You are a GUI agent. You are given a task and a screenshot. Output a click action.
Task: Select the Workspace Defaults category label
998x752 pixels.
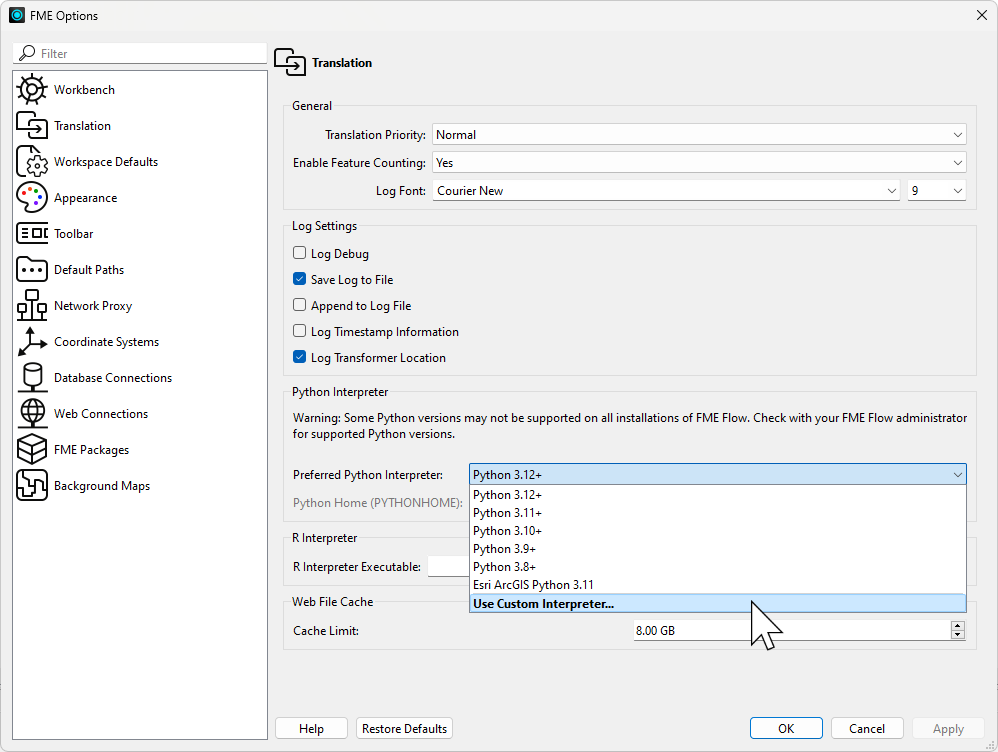tap(106, 162)
